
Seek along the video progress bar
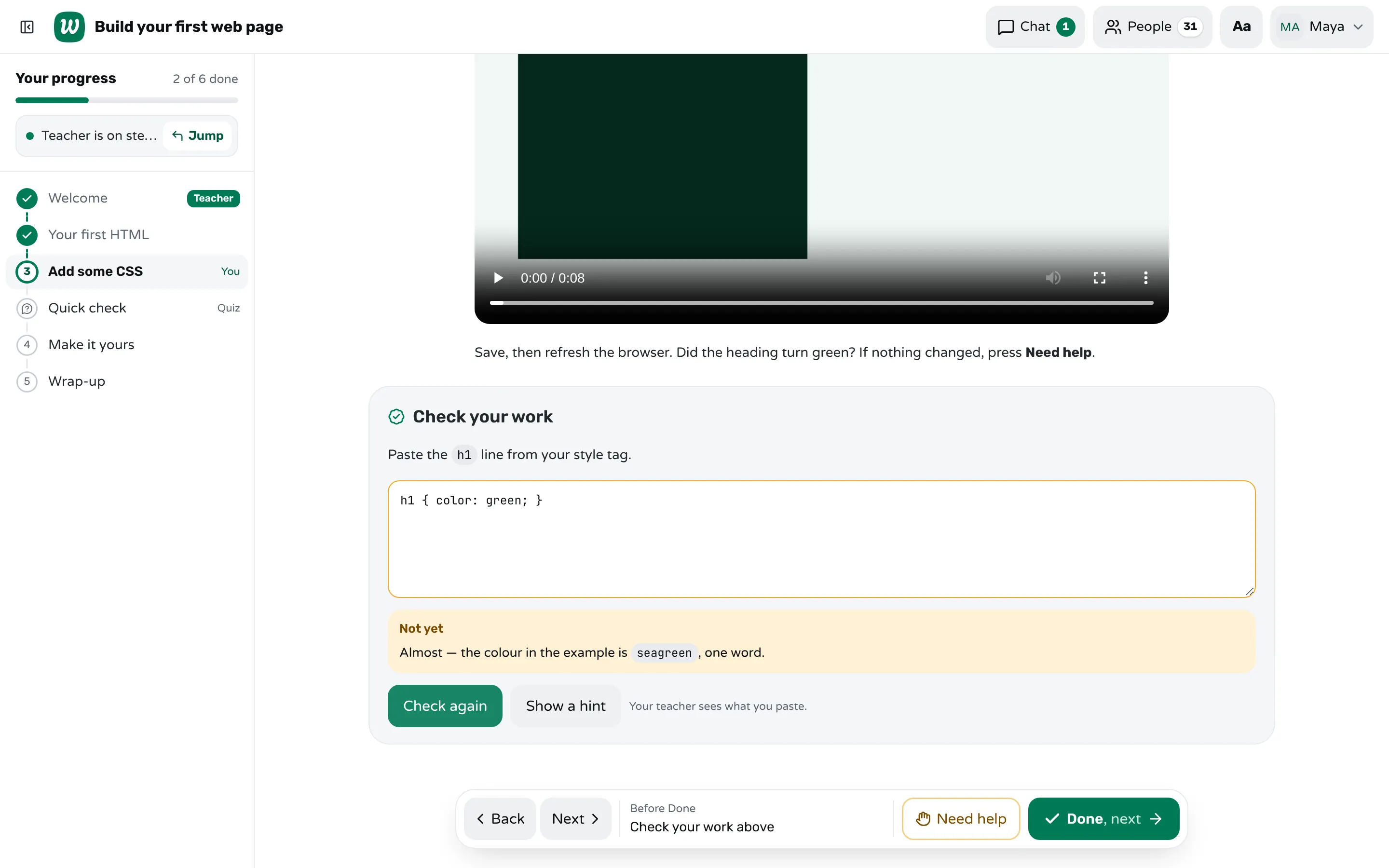(821, 302)
